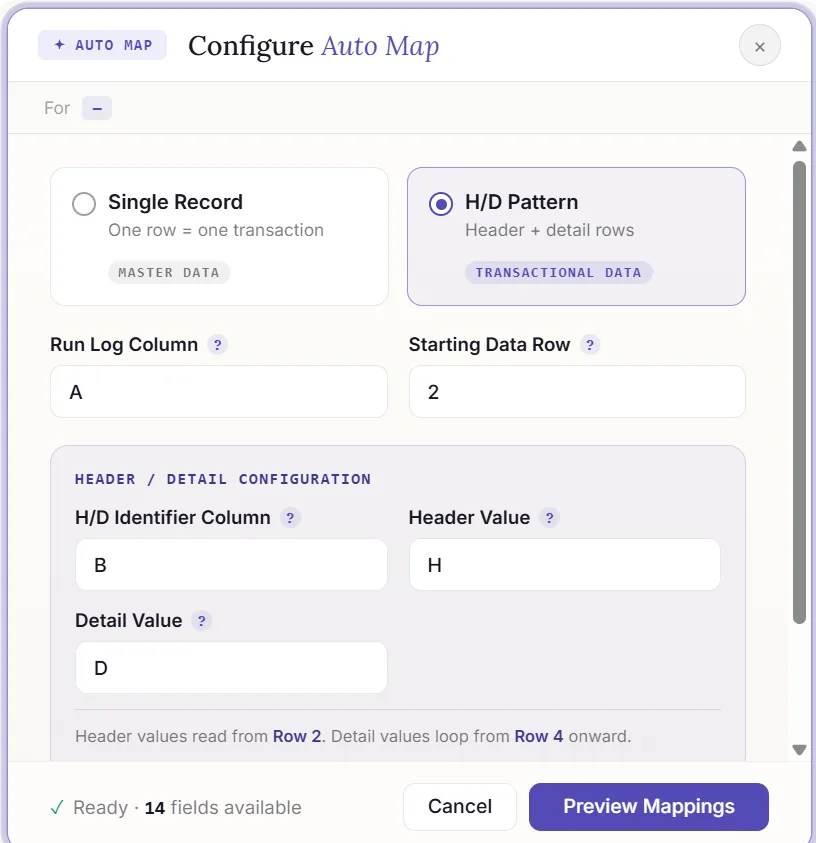This screenshot has height=843, width=816.
Task: Click the 'Row 2' text in the note
Action: pyautogui.click(x=297, y=736)
